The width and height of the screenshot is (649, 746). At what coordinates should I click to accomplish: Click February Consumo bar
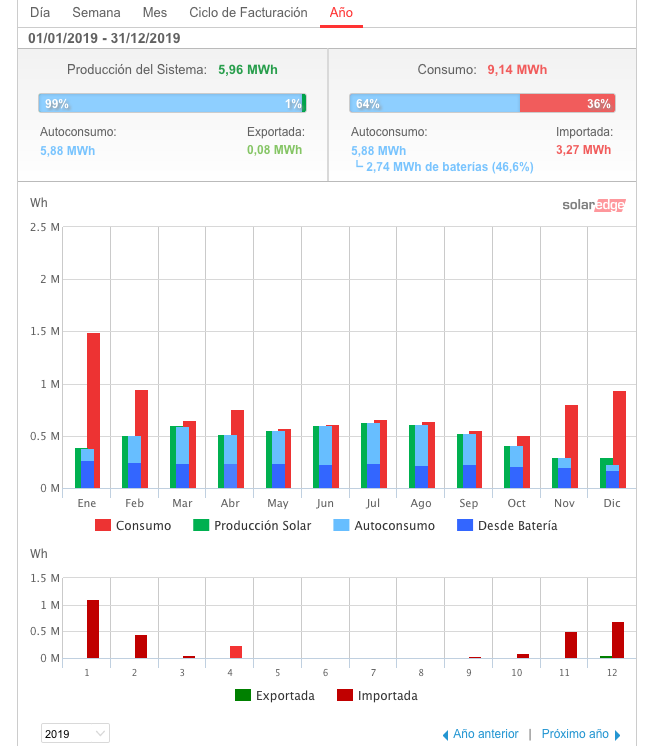pos(141,439)
